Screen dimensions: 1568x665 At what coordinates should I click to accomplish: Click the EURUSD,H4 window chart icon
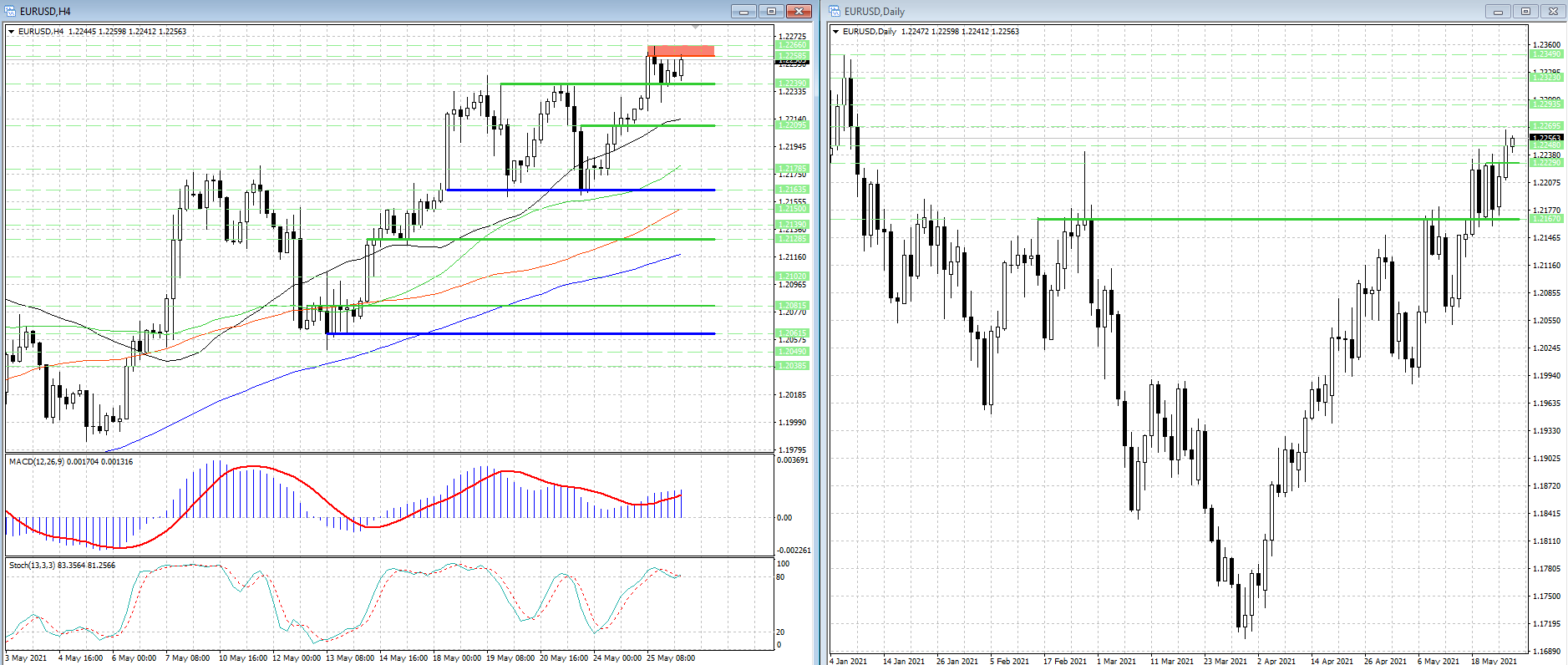[12, 11]
